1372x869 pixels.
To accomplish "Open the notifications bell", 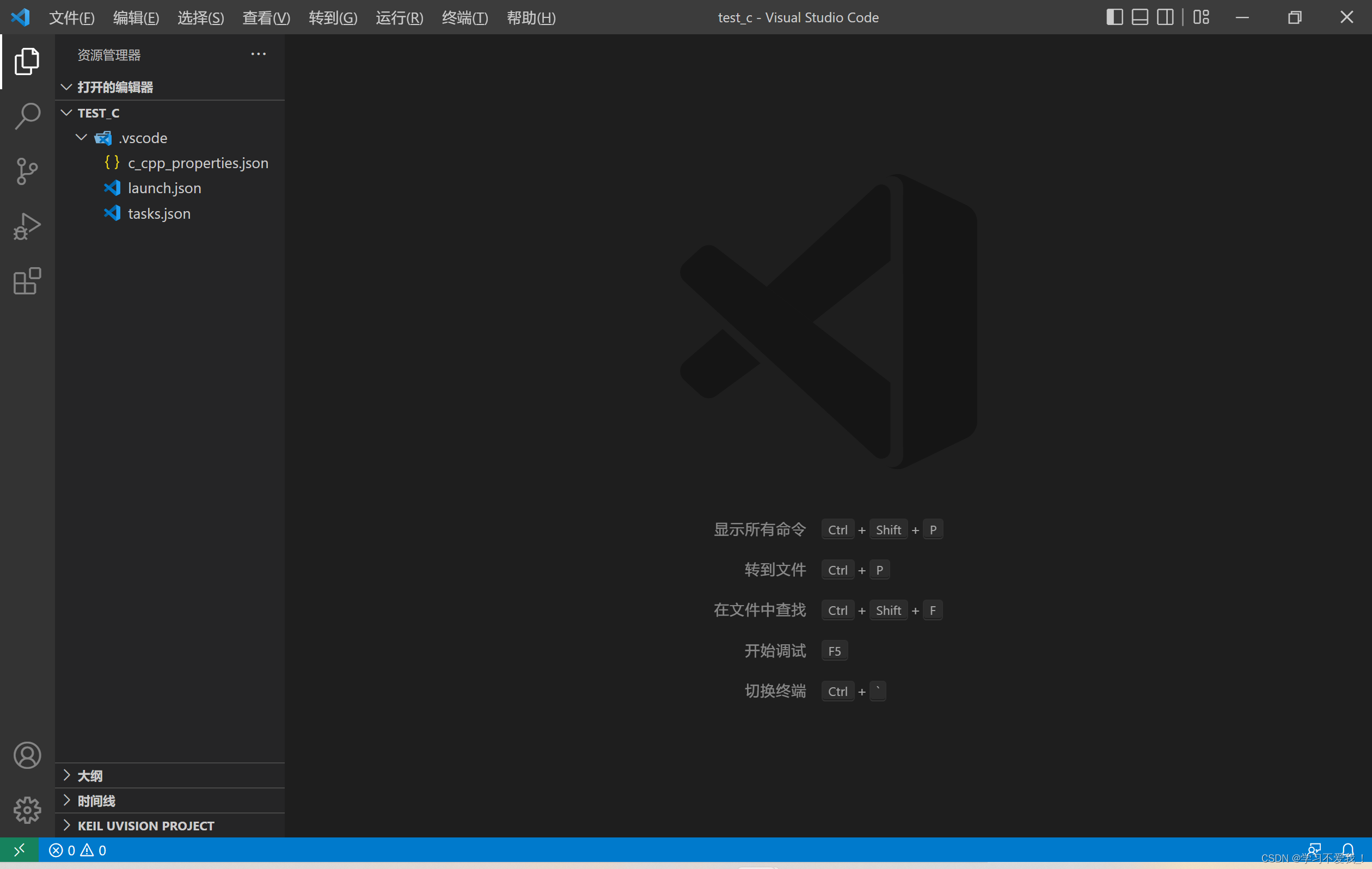I will click(x=1347, y=850).
